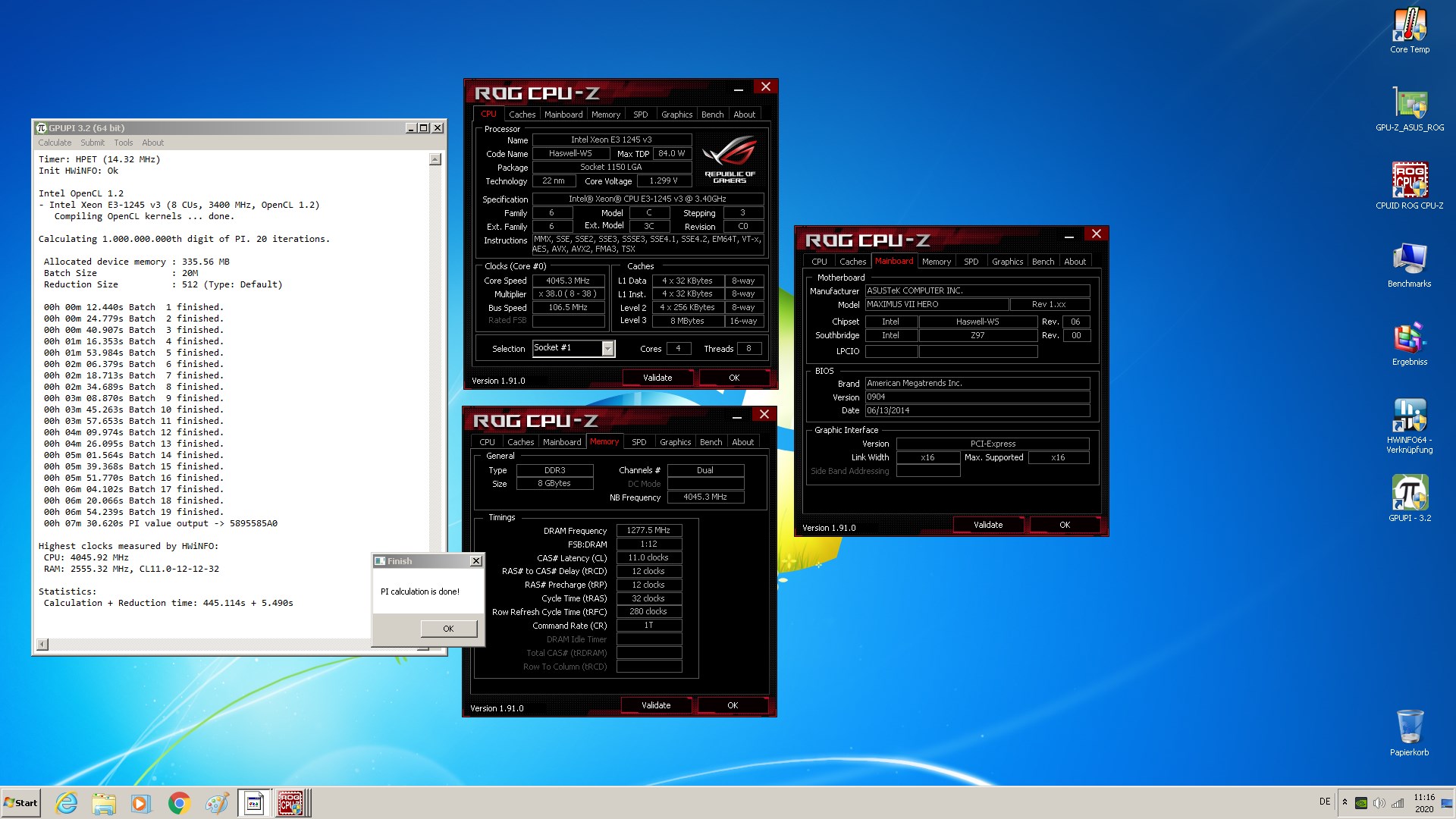1456x819 pixels.
Task: Open Windows Explorer folder in taskbar
Action: [x=104, y=803]
